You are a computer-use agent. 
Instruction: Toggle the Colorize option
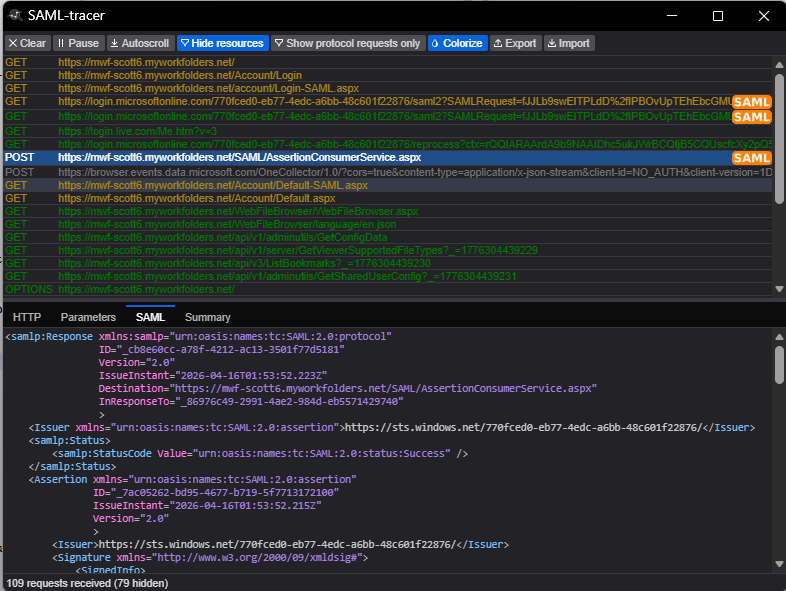click(456, 43)
